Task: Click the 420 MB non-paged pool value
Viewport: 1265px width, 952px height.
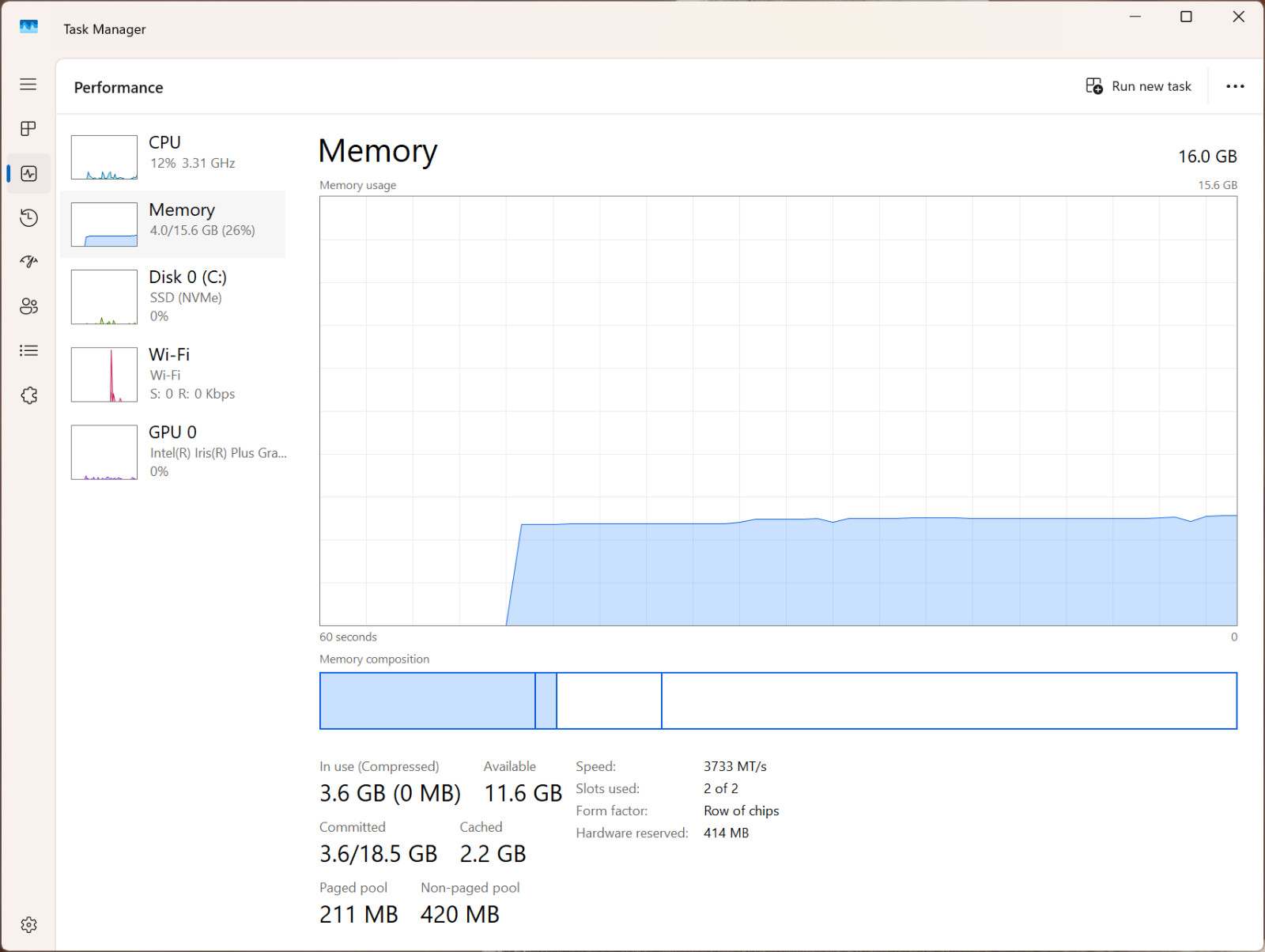Action: (x=460, y=915)
